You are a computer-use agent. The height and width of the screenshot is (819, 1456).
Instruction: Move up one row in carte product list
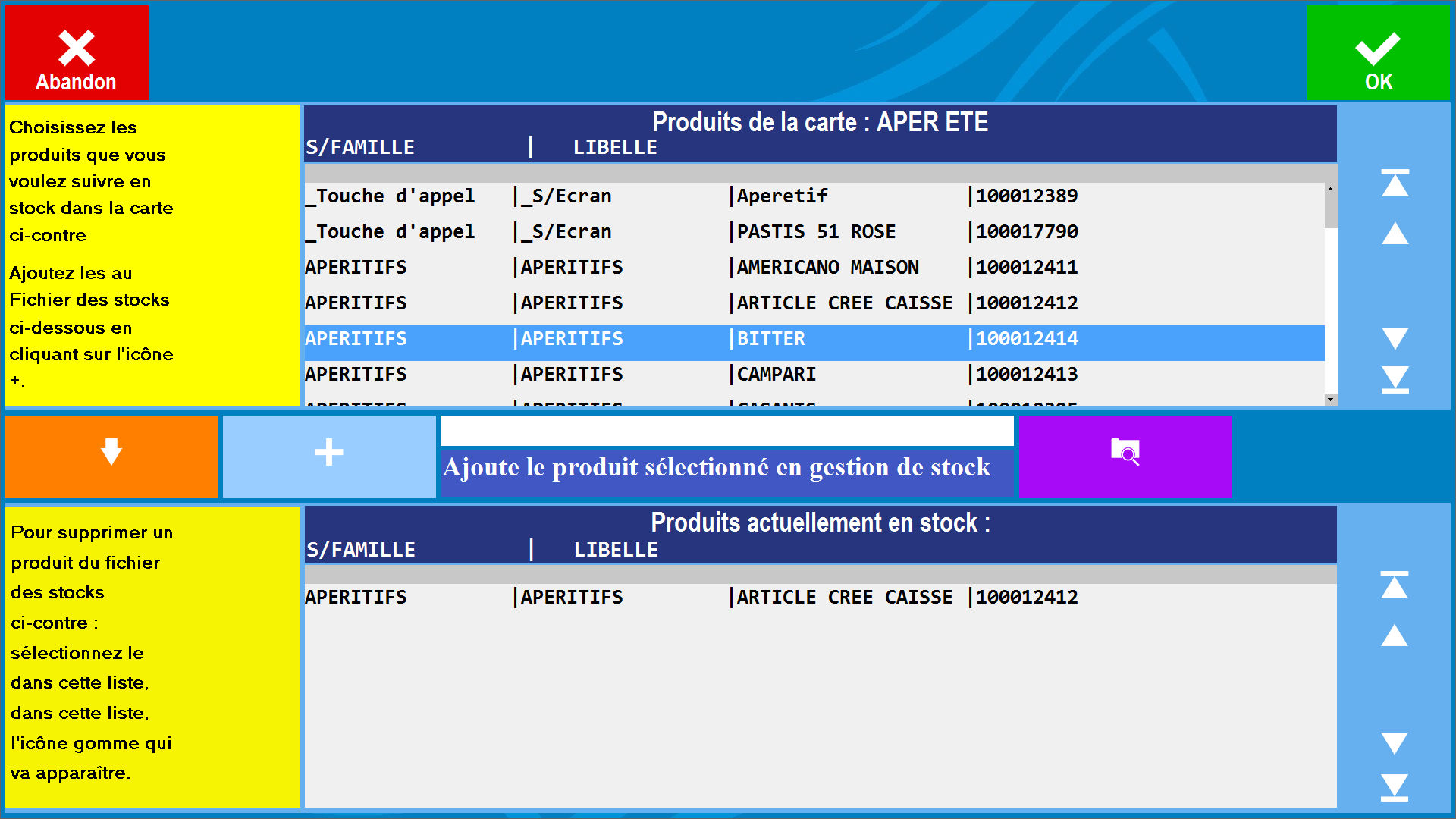(x=1395, y=234)
